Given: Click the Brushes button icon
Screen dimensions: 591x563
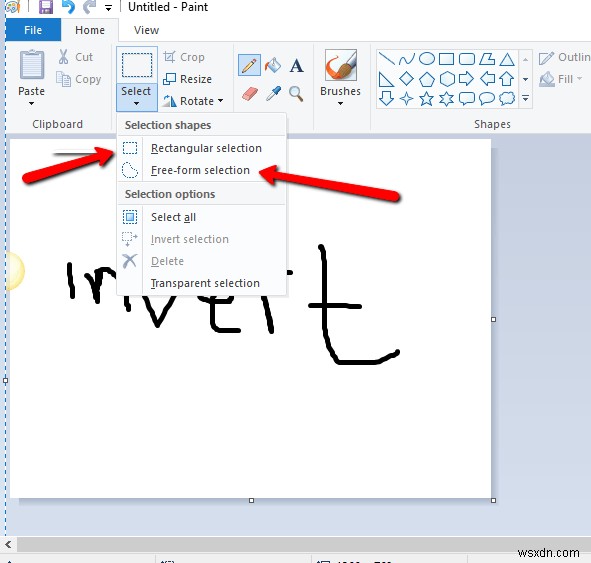Looking at the screenshot, I should point(340,65).
